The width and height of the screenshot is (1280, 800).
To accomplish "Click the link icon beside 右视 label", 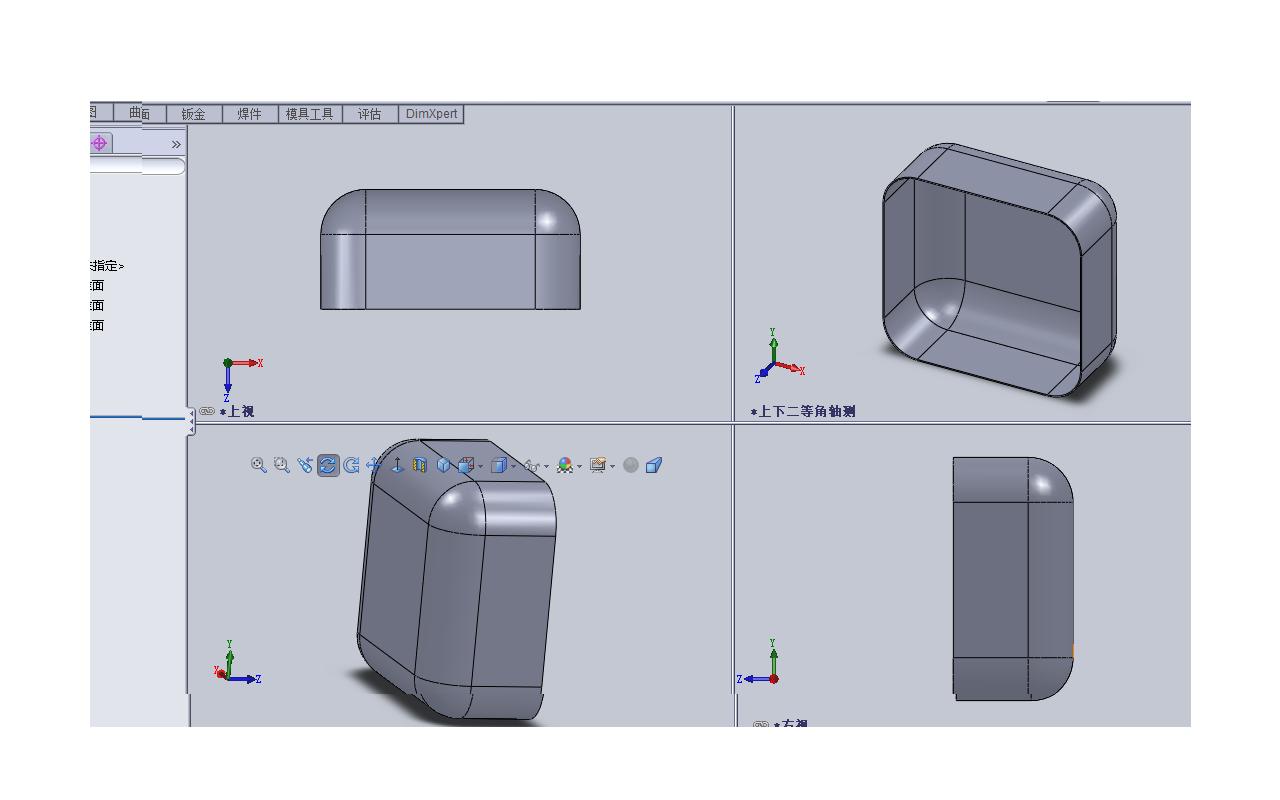I will pyautogui.click(x=761, y=724).
